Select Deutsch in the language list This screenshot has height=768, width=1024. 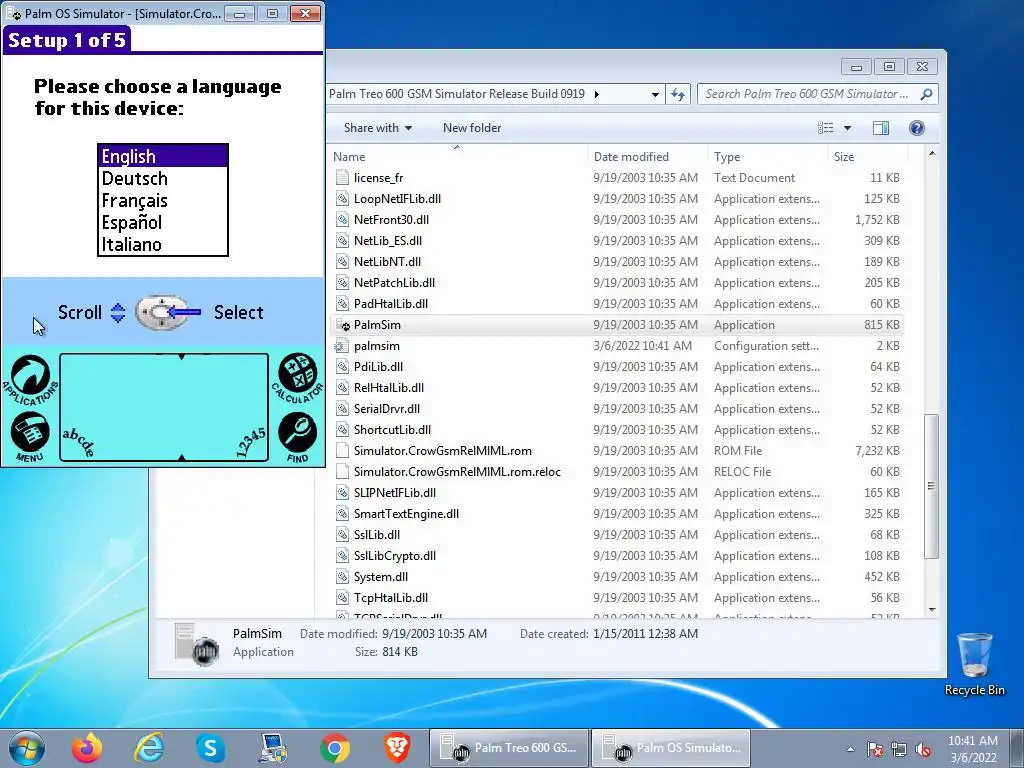[163, 178]
